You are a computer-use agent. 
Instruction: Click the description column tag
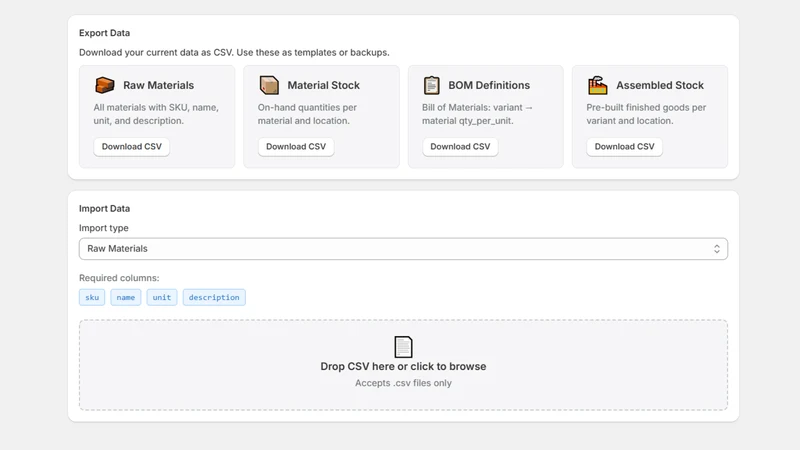point(214,297)
